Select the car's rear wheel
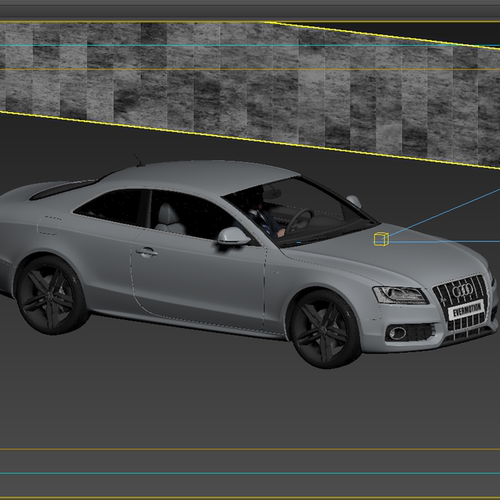The image size is (500, 500). tap(51, 296)
